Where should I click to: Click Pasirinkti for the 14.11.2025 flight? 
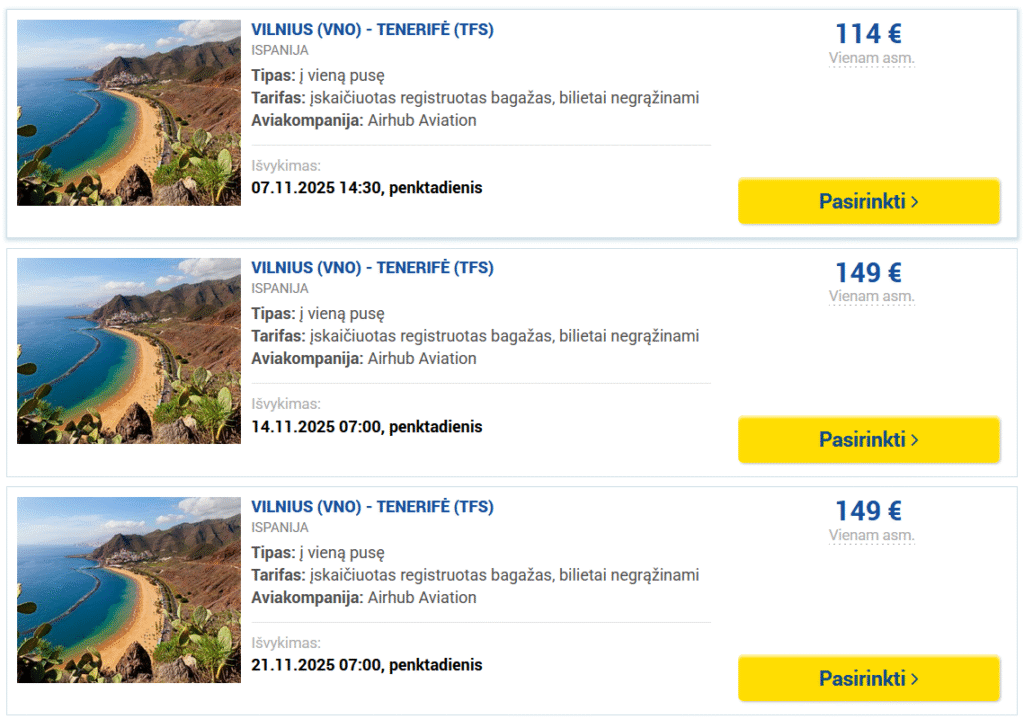tap(869, 440)
